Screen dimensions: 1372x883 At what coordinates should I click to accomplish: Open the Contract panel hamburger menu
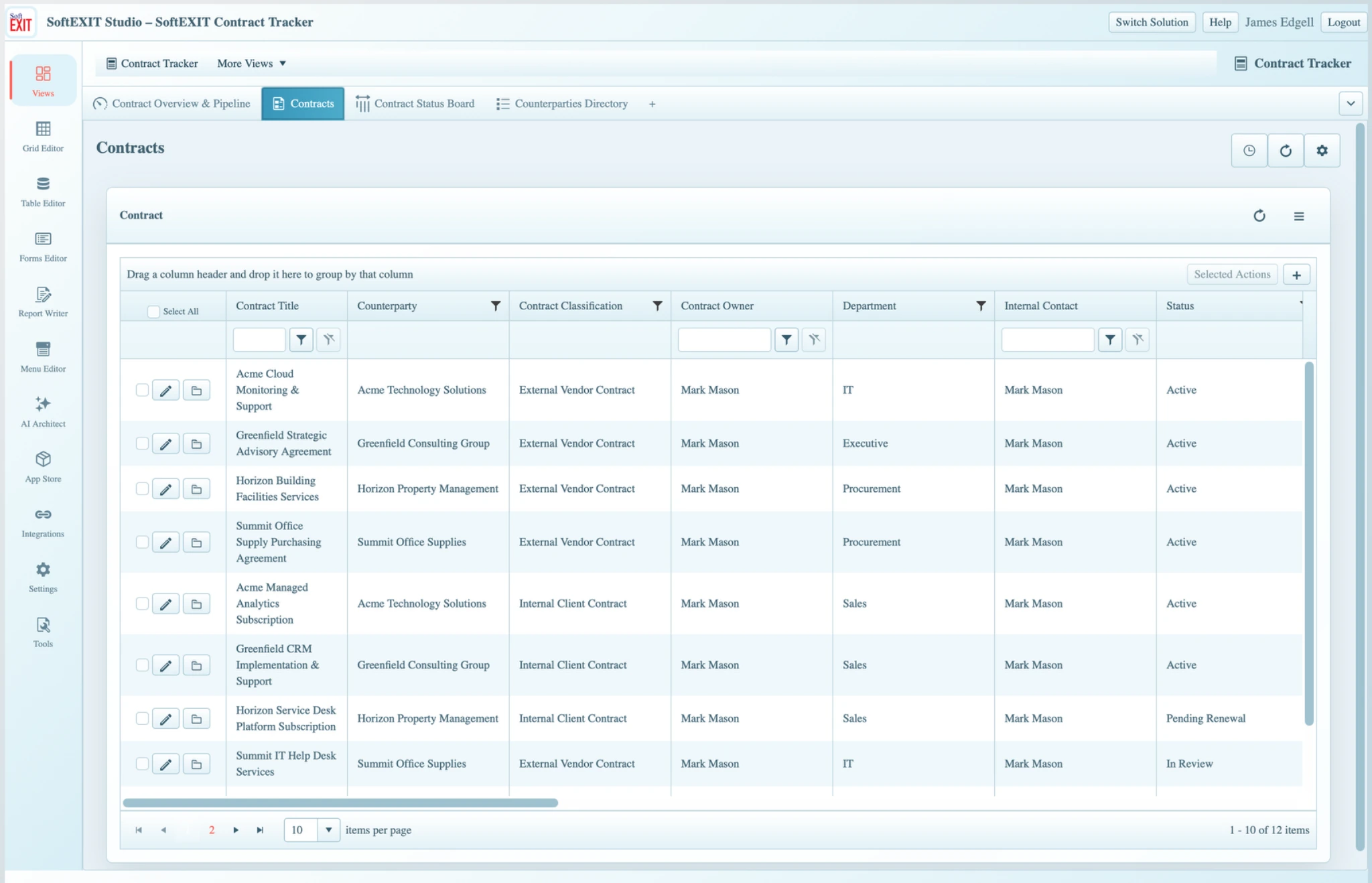pyautogui.click(x=1299, y=216)
